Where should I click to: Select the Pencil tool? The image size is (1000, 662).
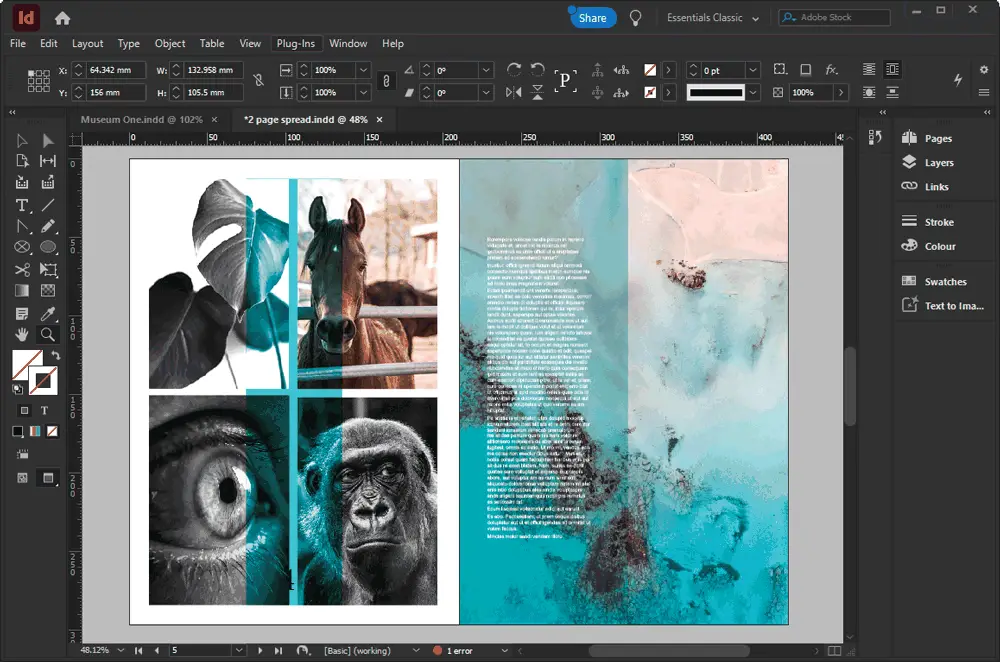48,226
